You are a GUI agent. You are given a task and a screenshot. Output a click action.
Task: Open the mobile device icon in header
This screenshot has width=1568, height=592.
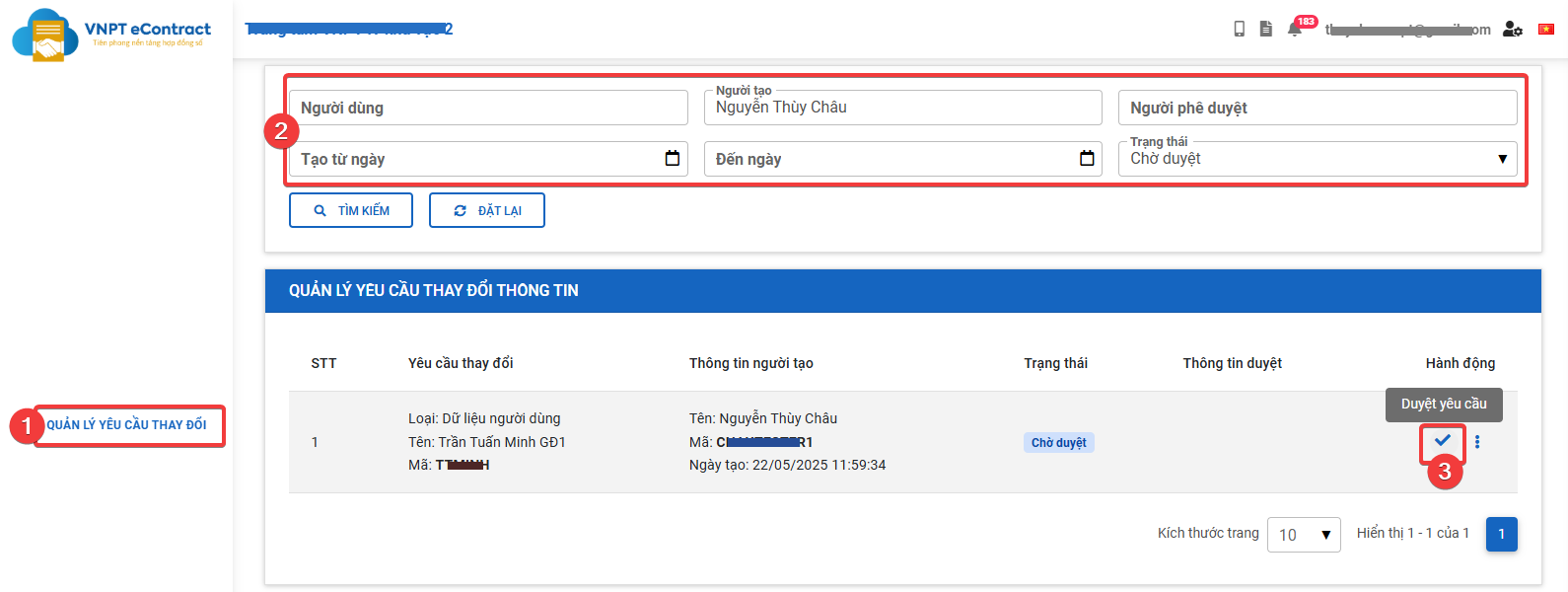pyautogui.click(x=1239, y=30)
